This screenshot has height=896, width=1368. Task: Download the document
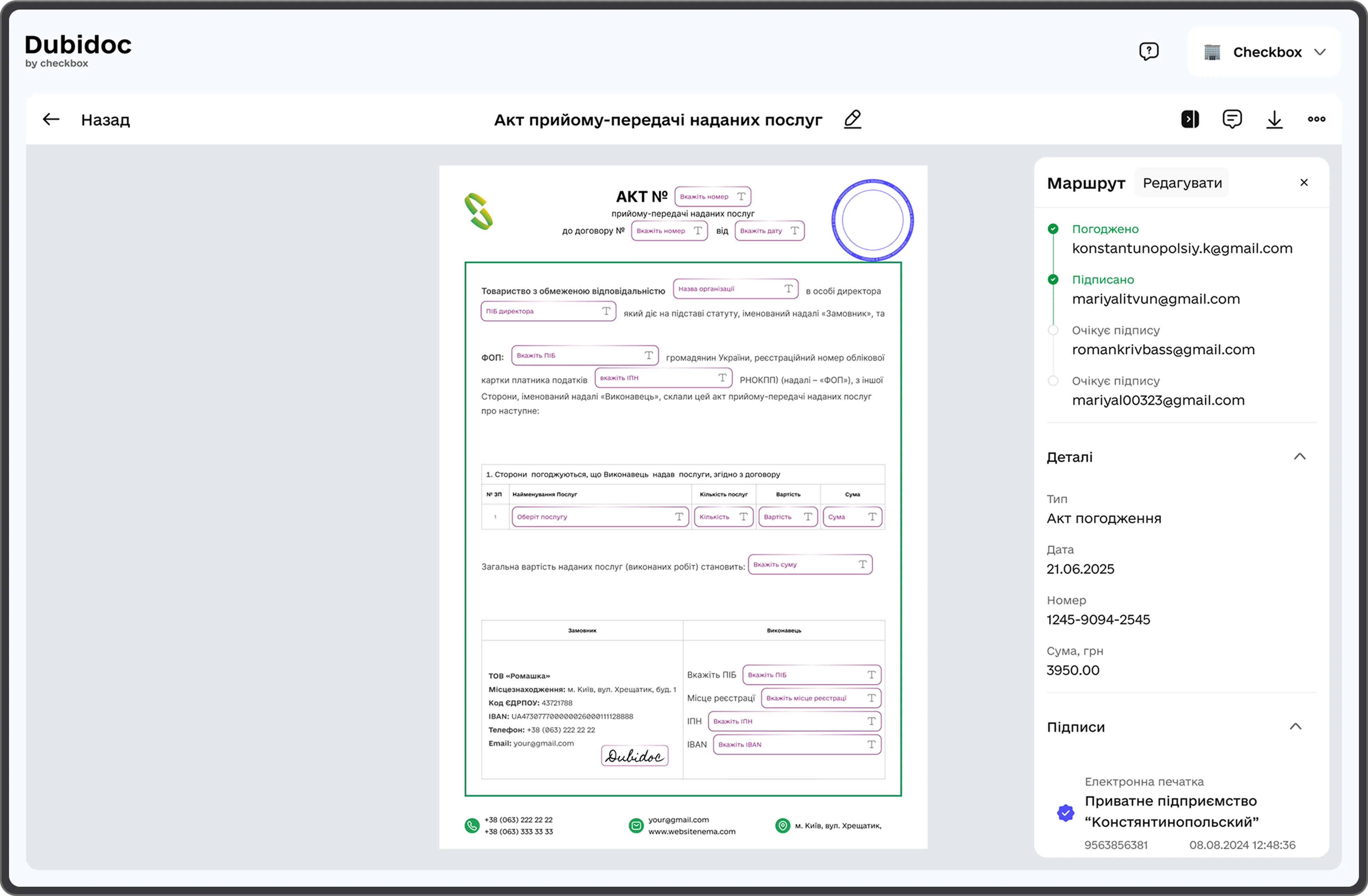[1274, 120]
